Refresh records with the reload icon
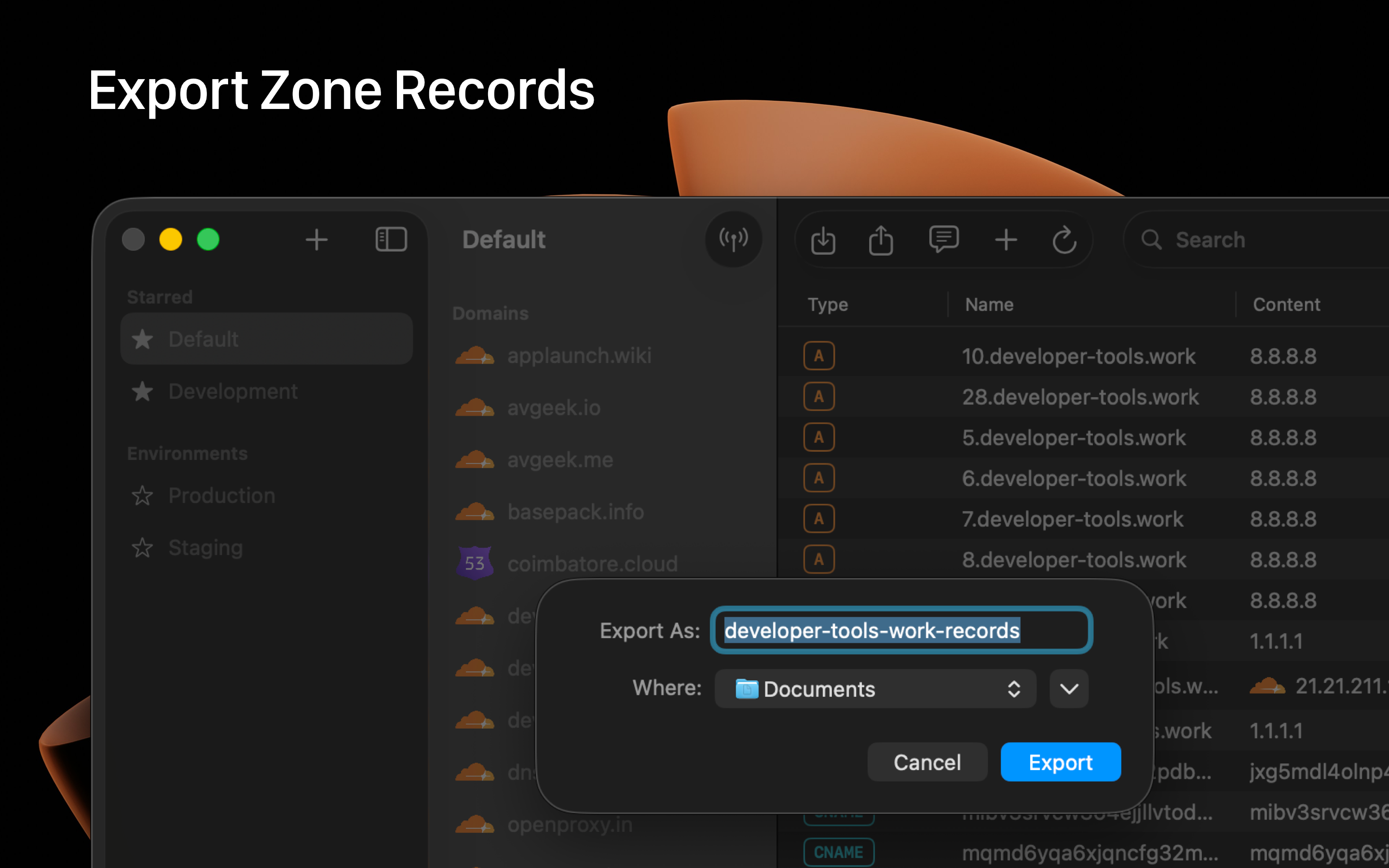This screenshot has width=1389, height=868. point(1064,239)
